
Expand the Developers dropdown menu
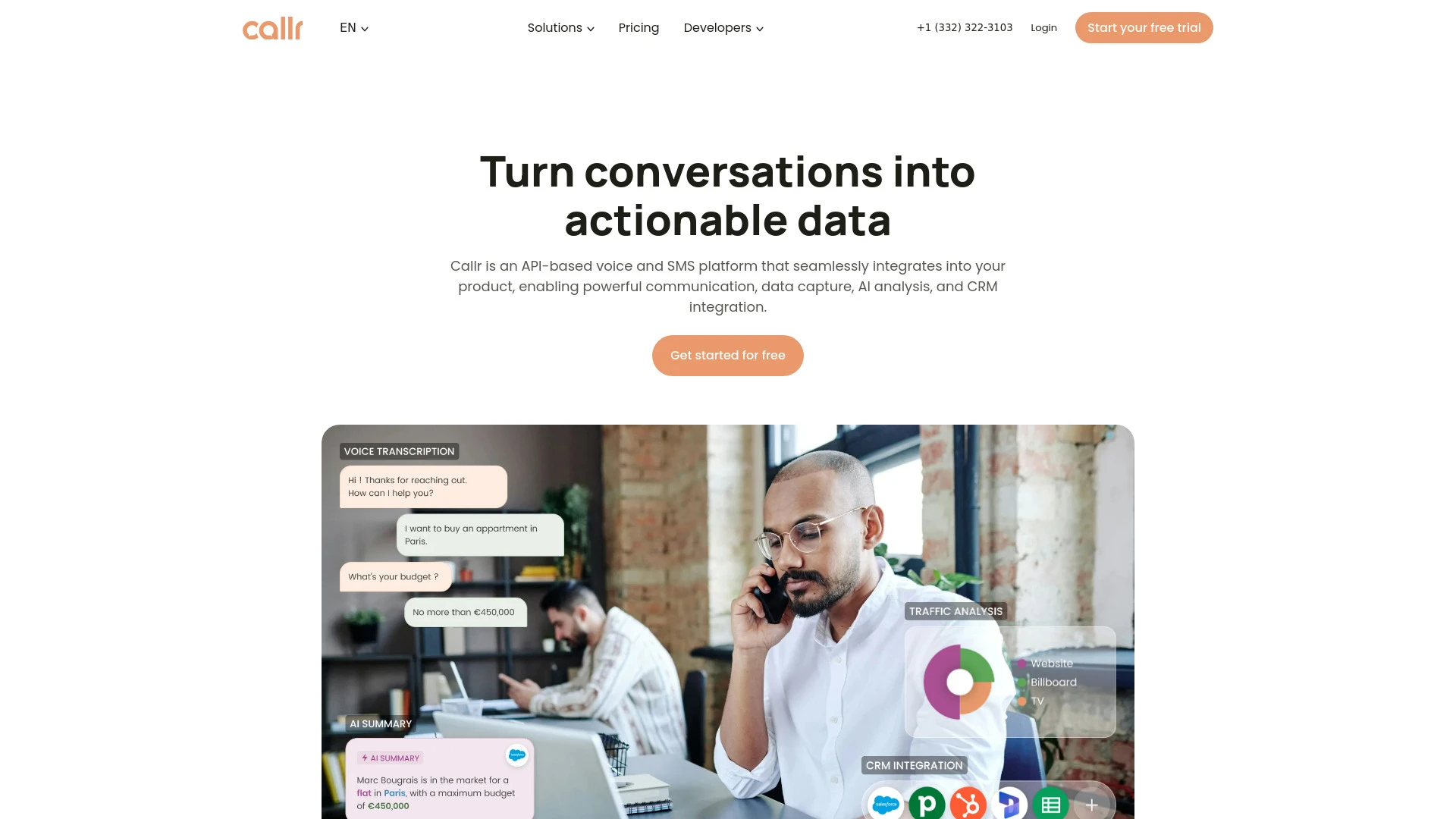click(x=723, y=27)
